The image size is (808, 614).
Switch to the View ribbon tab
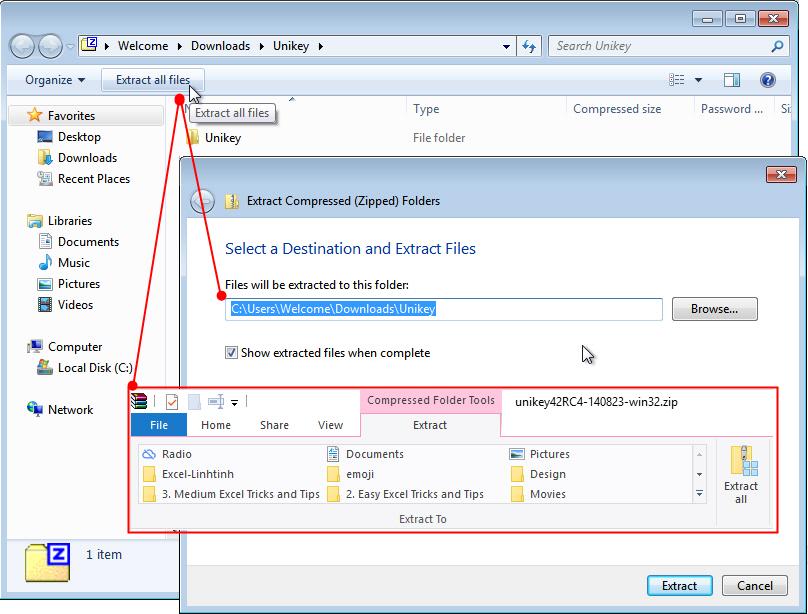click(330, 424)
